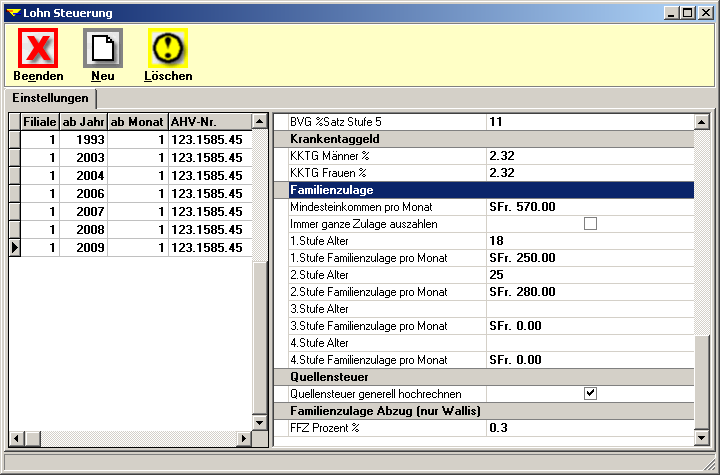Viewport: 720px width, 475px height.
Task: Click the FFZ Prozent % value field
Action: [590, 428]
